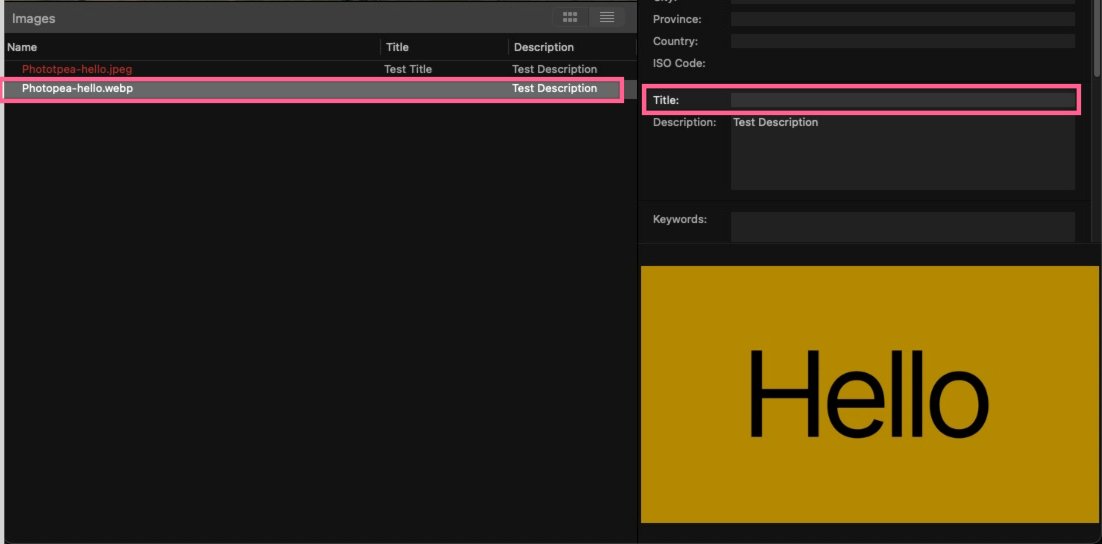Click into the Description text area
This screenshot has height=544, width=1102.
click(x=902, y=153)
